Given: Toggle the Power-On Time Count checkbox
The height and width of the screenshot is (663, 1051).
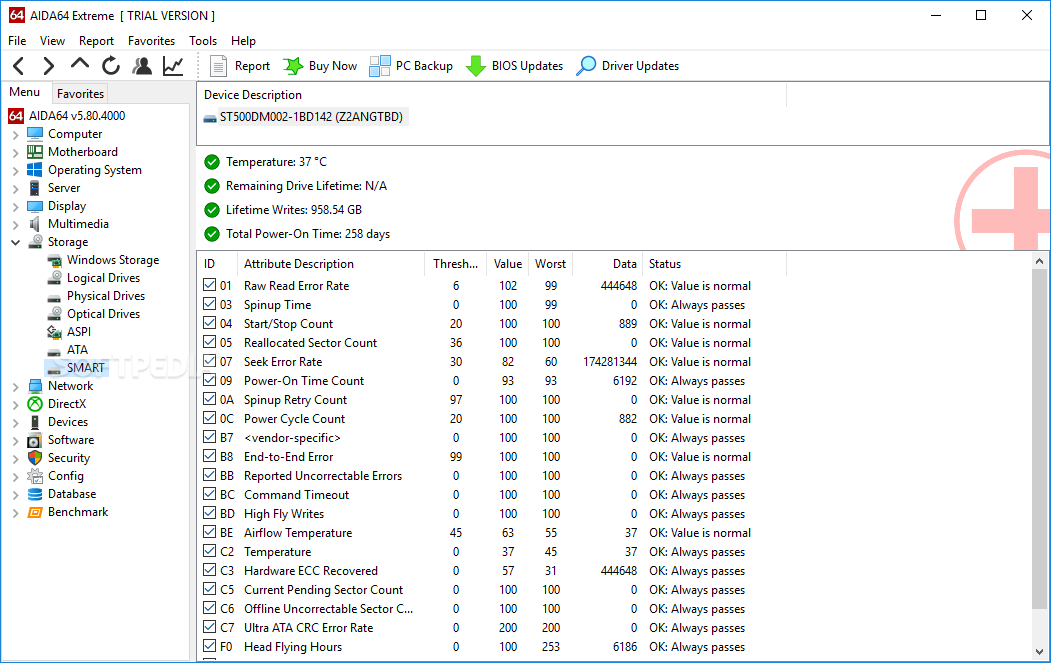Looking at the screenshot, I should point(210,380).
